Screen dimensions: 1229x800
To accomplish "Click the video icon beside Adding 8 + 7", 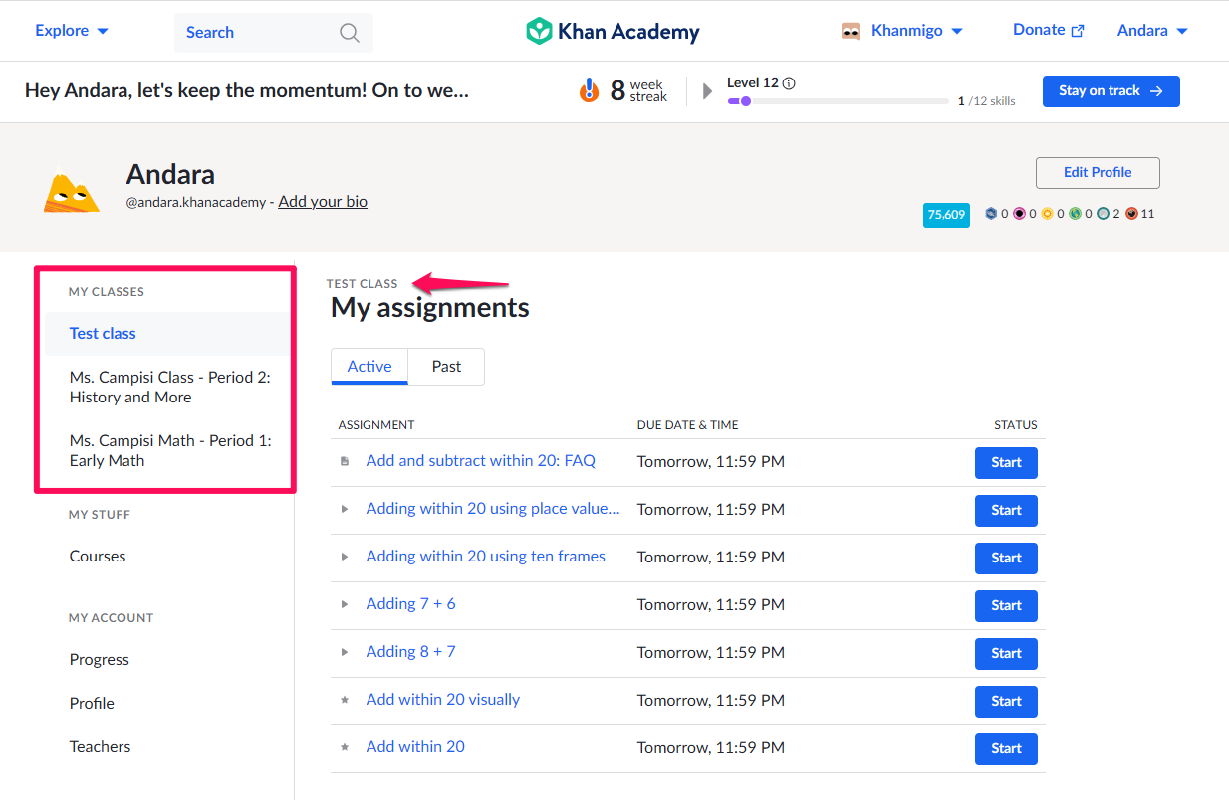I will coord(345,652).
